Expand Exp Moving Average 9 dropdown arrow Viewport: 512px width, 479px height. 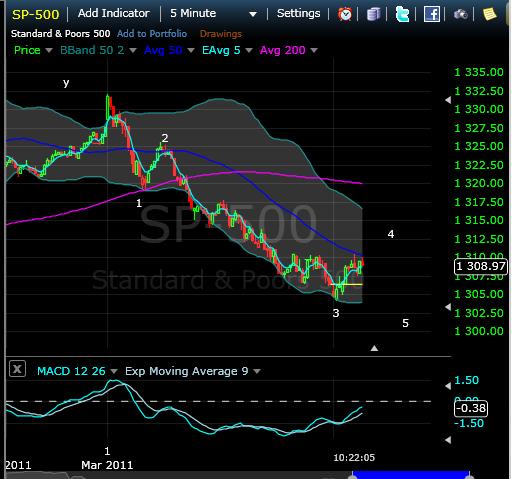tap(257, 371)
